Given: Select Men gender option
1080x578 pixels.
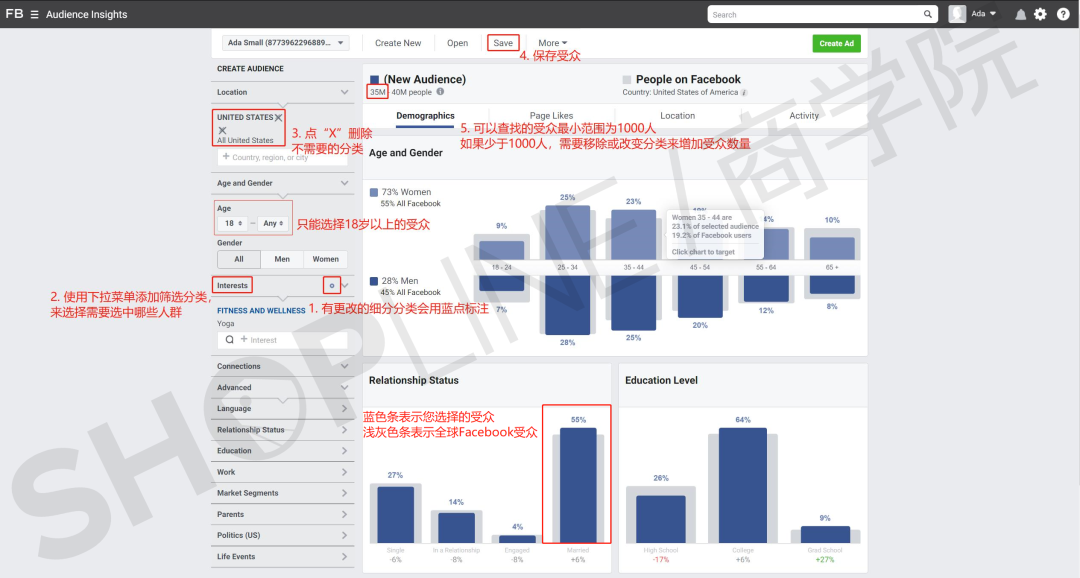Looking at the screenshot, I should point(282,259).
